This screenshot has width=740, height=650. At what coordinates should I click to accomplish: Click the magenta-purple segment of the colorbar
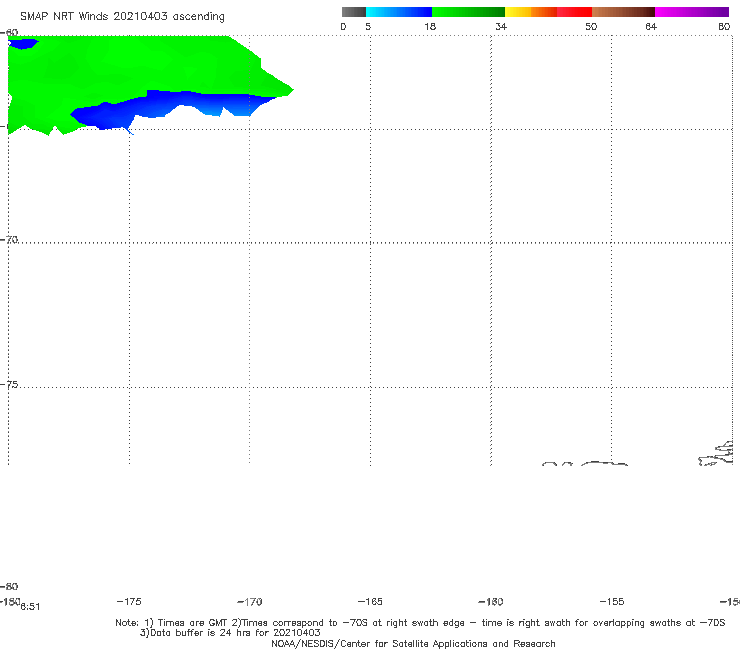[x=692, y=12]
